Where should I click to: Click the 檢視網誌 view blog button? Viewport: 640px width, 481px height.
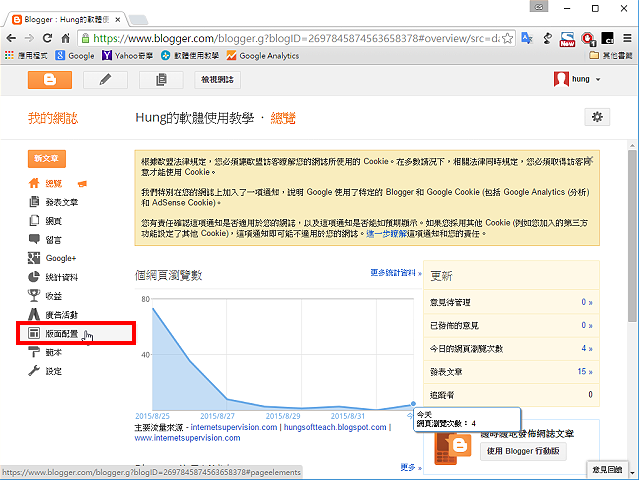point(217,80)
